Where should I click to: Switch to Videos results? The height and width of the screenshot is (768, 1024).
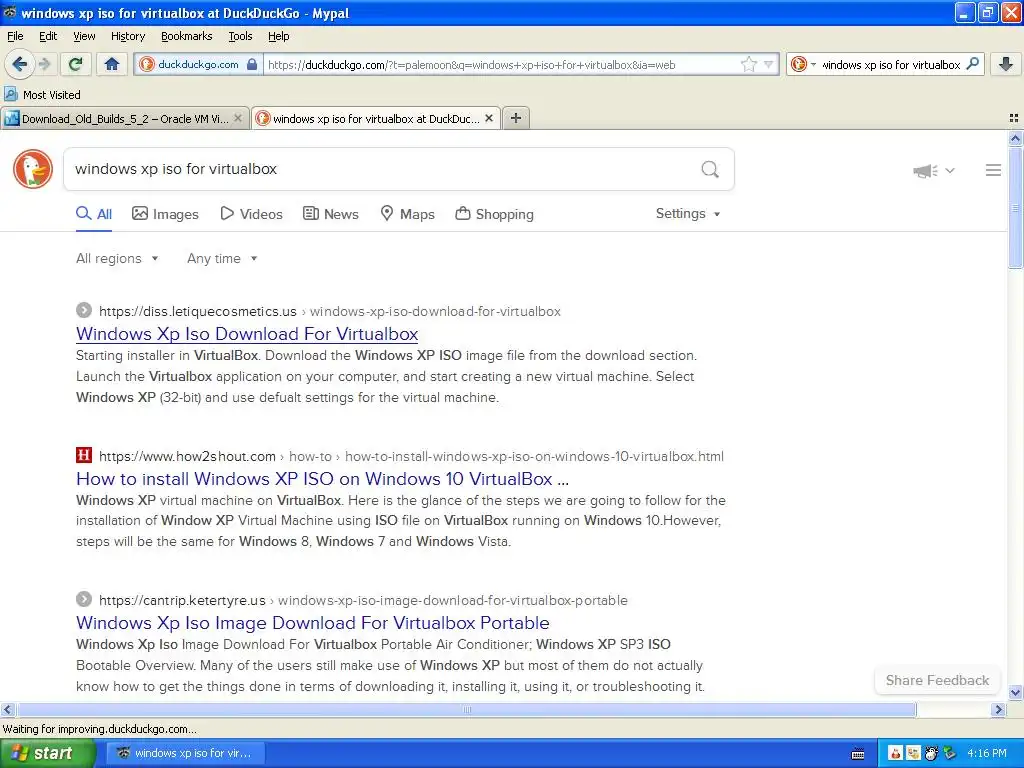(x=251, y=214)
